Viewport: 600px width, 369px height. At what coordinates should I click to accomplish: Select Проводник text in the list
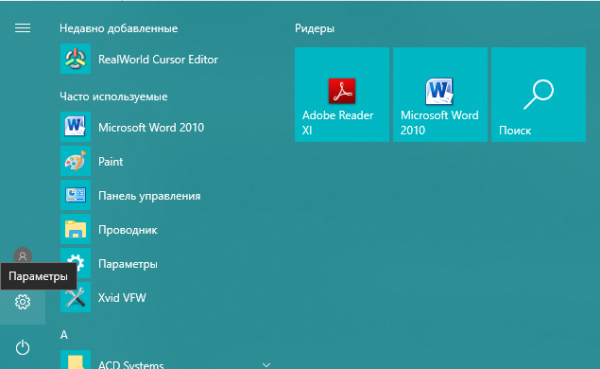pos(127,230)
